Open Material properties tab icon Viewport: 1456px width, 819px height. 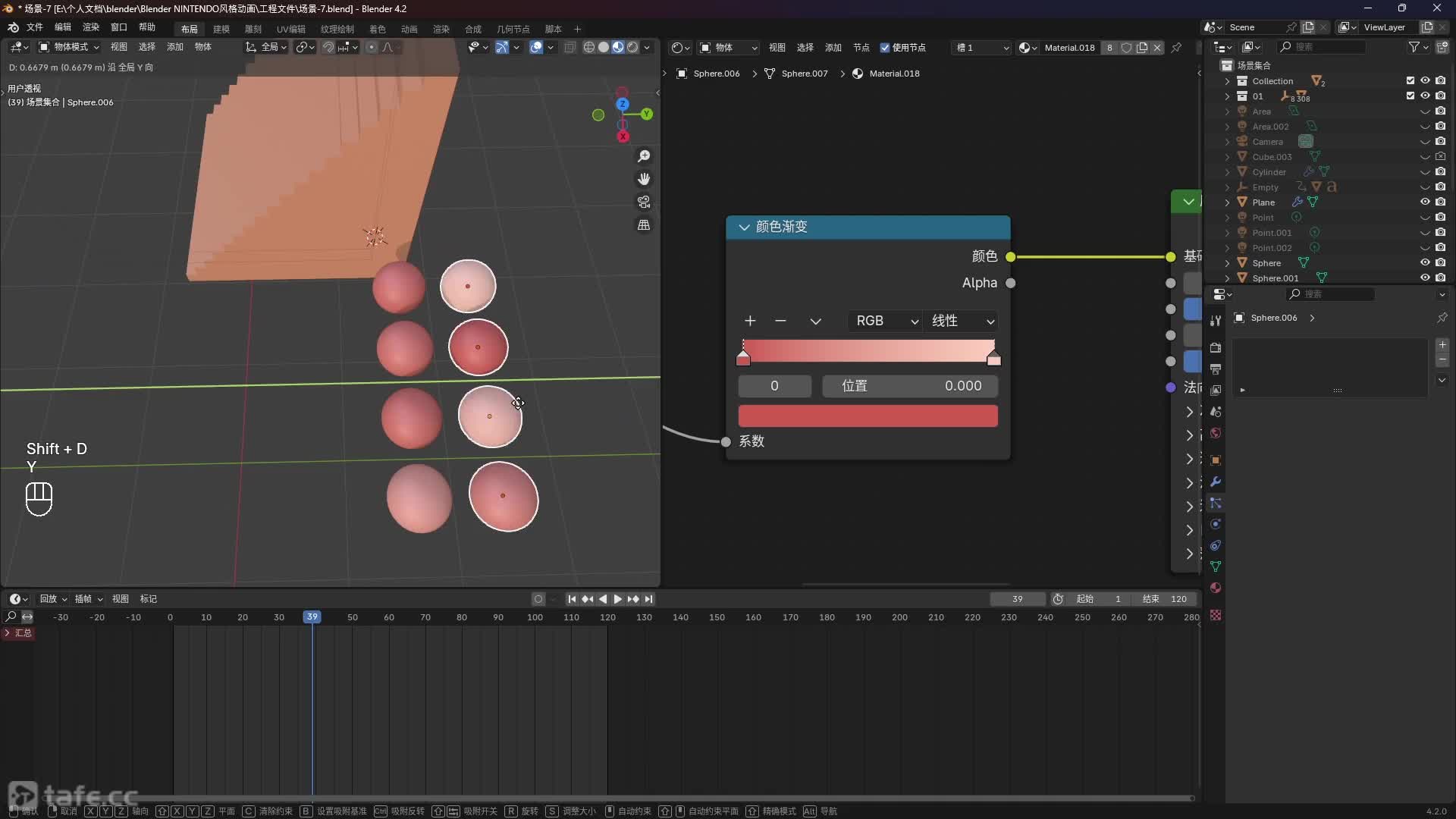pyautogui.click(x=1216, y=588)
